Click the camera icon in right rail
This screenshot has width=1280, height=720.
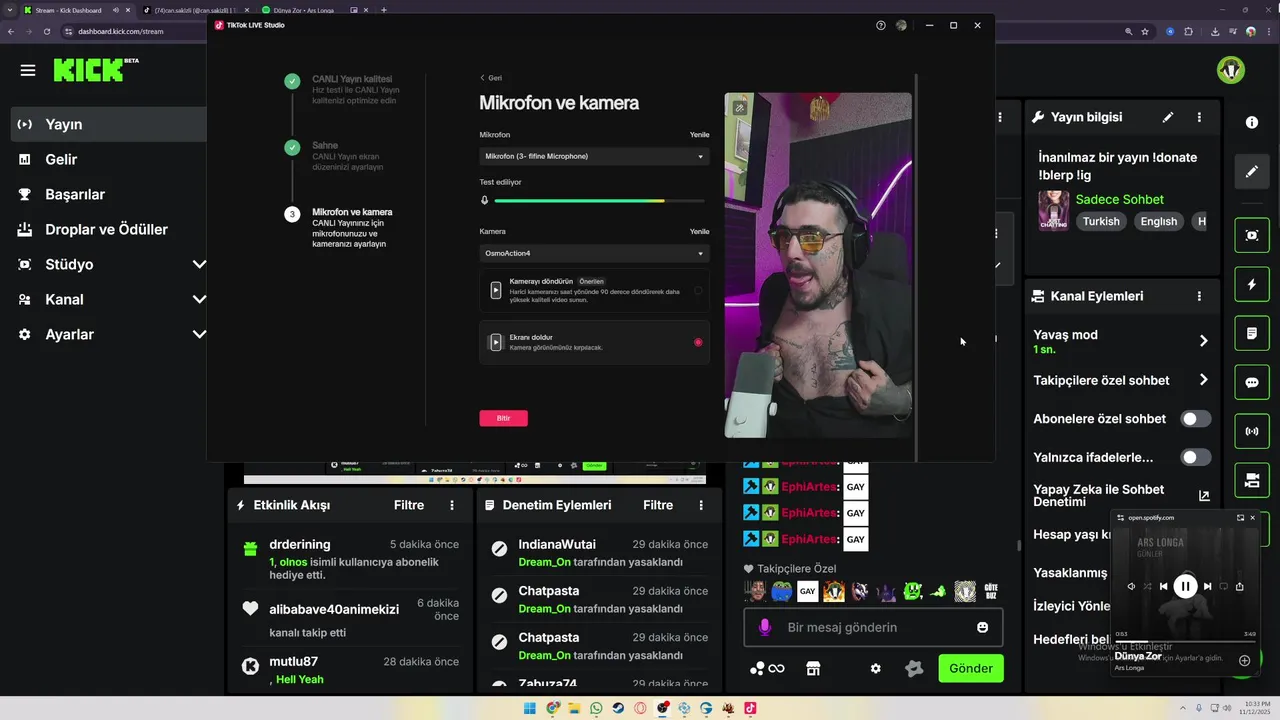pyautogui.click(x=1252, y=480)
